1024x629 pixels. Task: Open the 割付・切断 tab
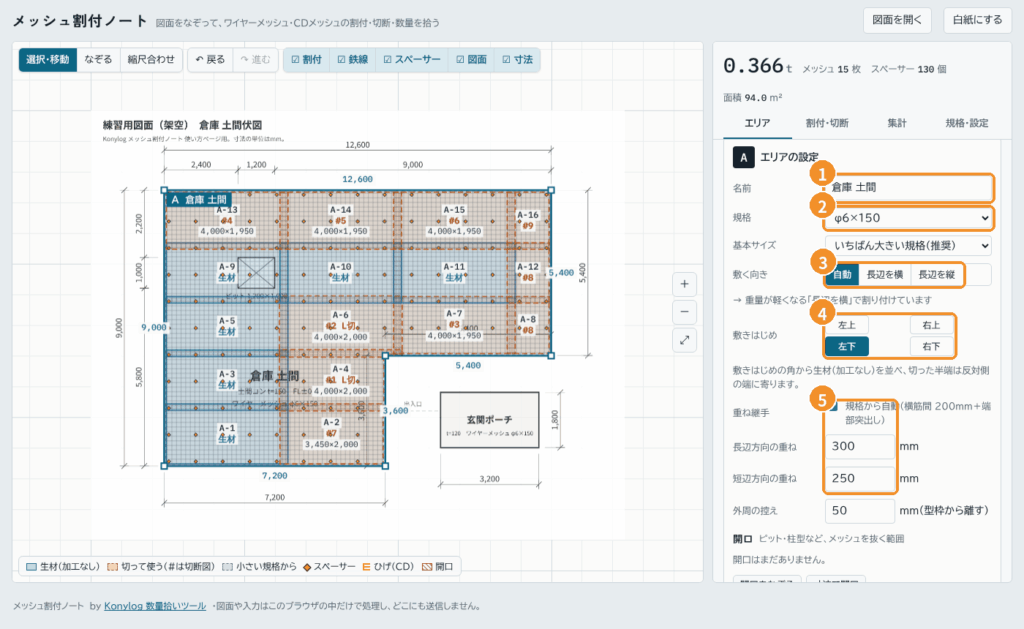(827, 123)
